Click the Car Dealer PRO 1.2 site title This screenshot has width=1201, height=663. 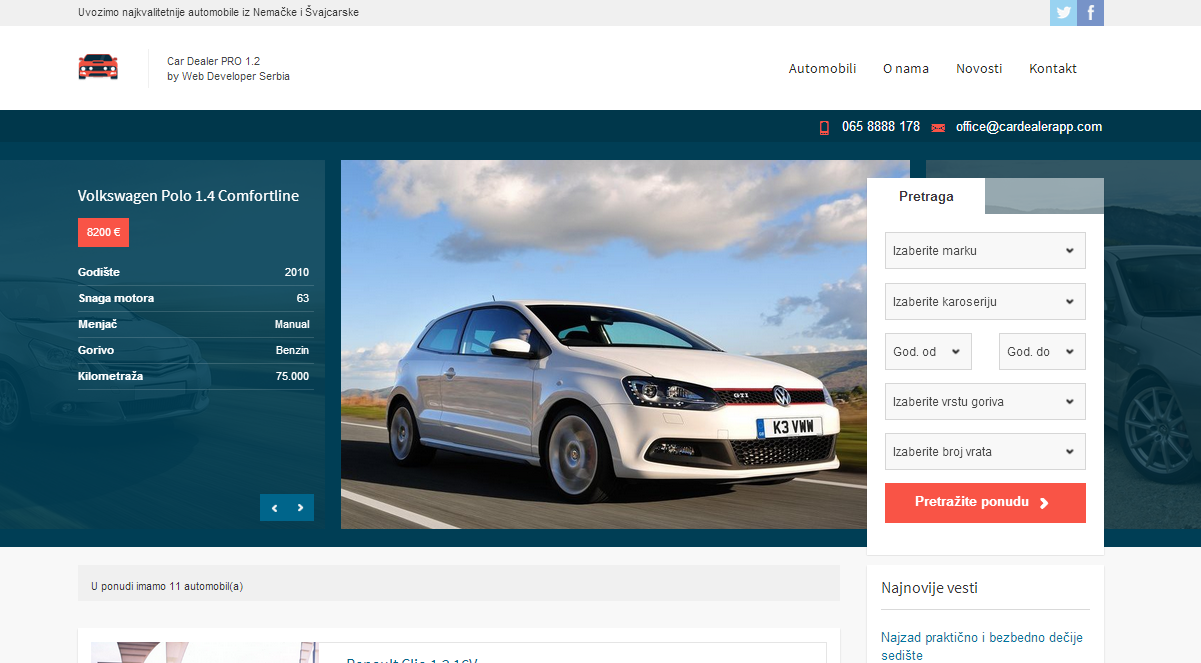[213, 61]
